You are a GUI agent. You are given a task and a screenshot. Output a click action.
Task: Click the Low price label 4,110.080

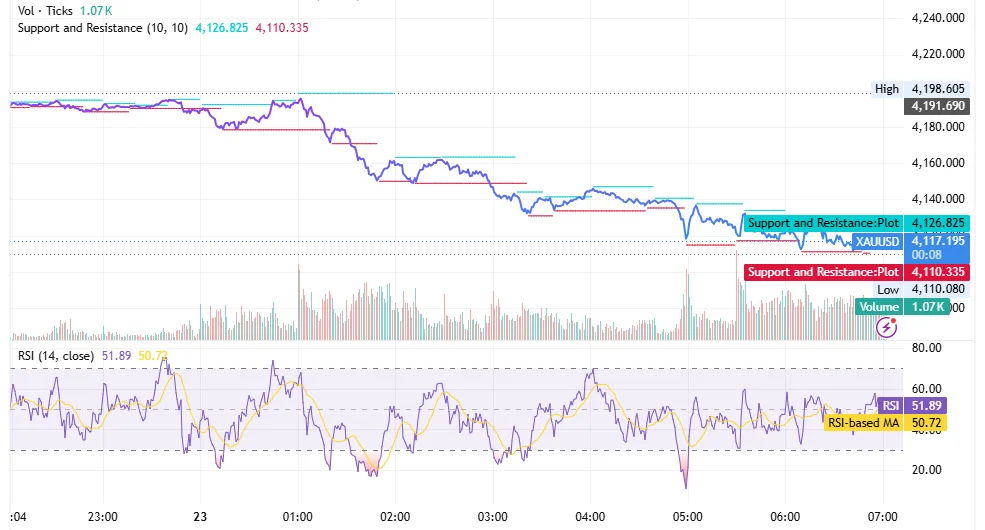[x=921, y=289]
